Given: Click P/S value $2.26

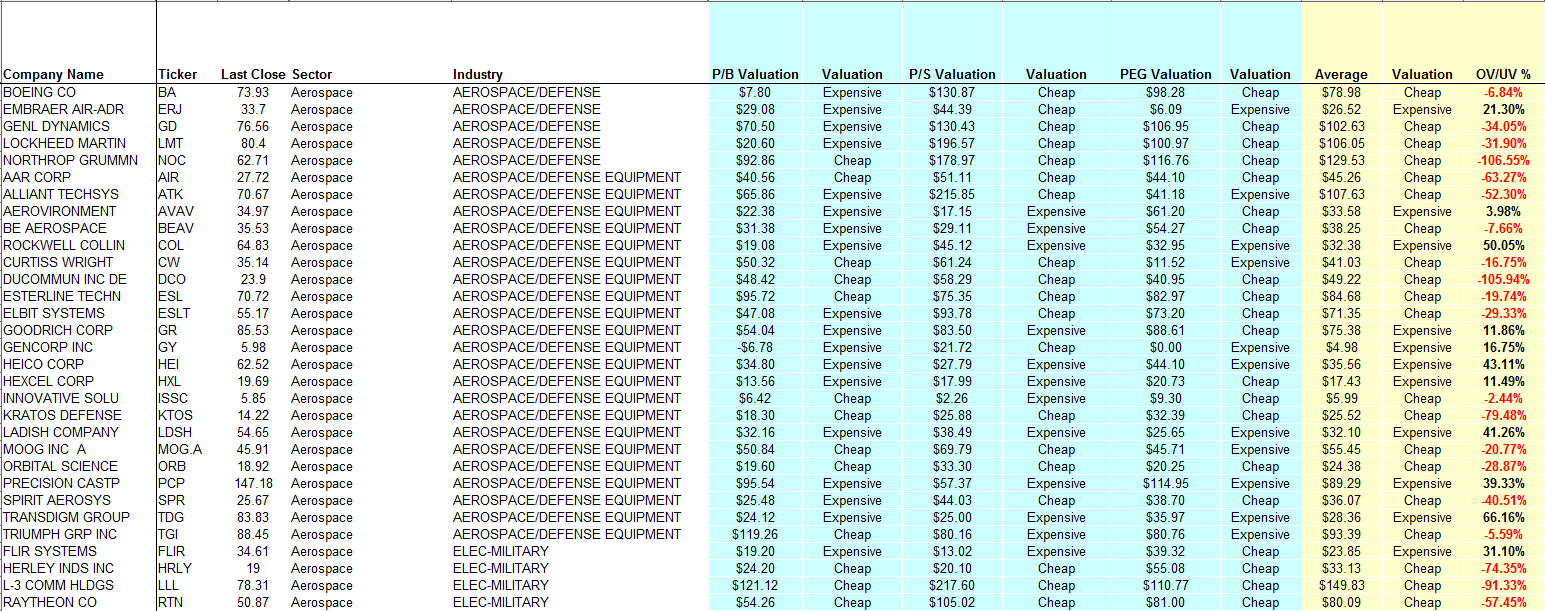Looking at the screenshot, I should click(x=952, y=398).
